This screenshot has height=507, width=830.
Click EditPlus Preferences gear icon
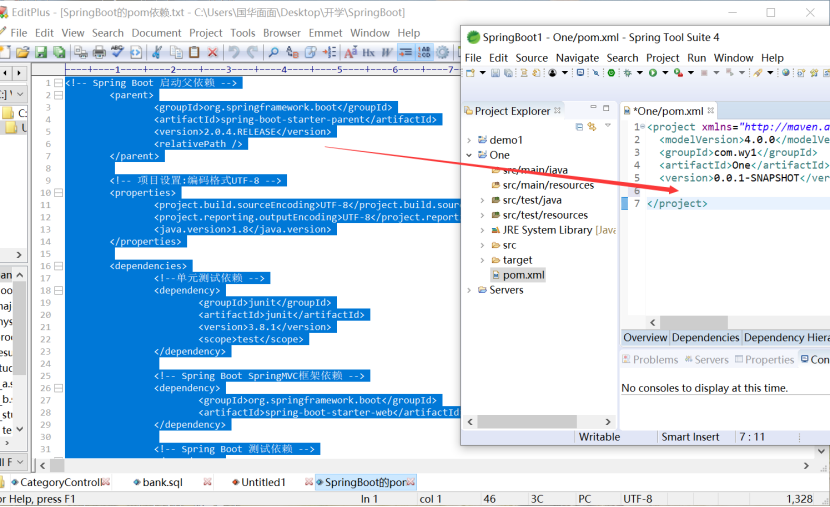pos(443,52)
